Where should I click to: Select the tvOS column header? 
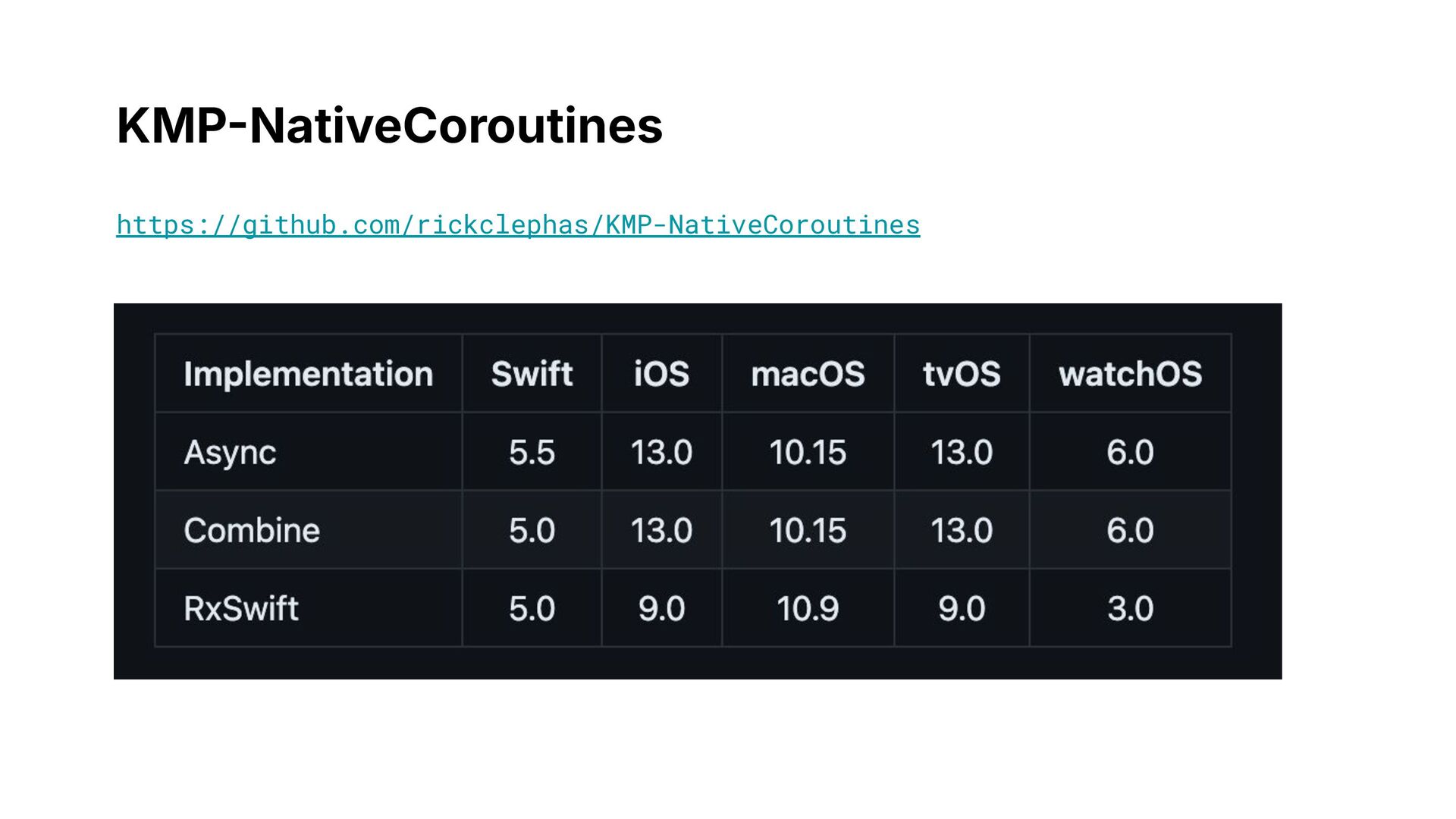click(962, 373)
